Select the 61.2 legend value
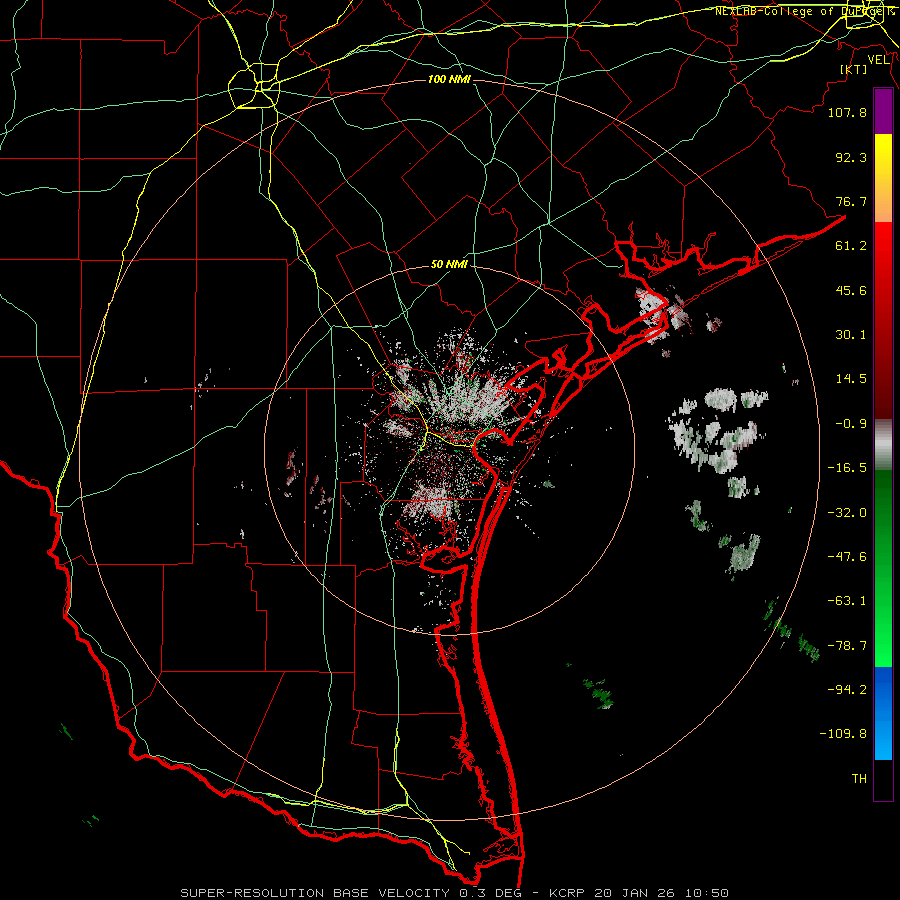Image resolution: width=900 pixels, height=900 pixels. pos(851,246)
